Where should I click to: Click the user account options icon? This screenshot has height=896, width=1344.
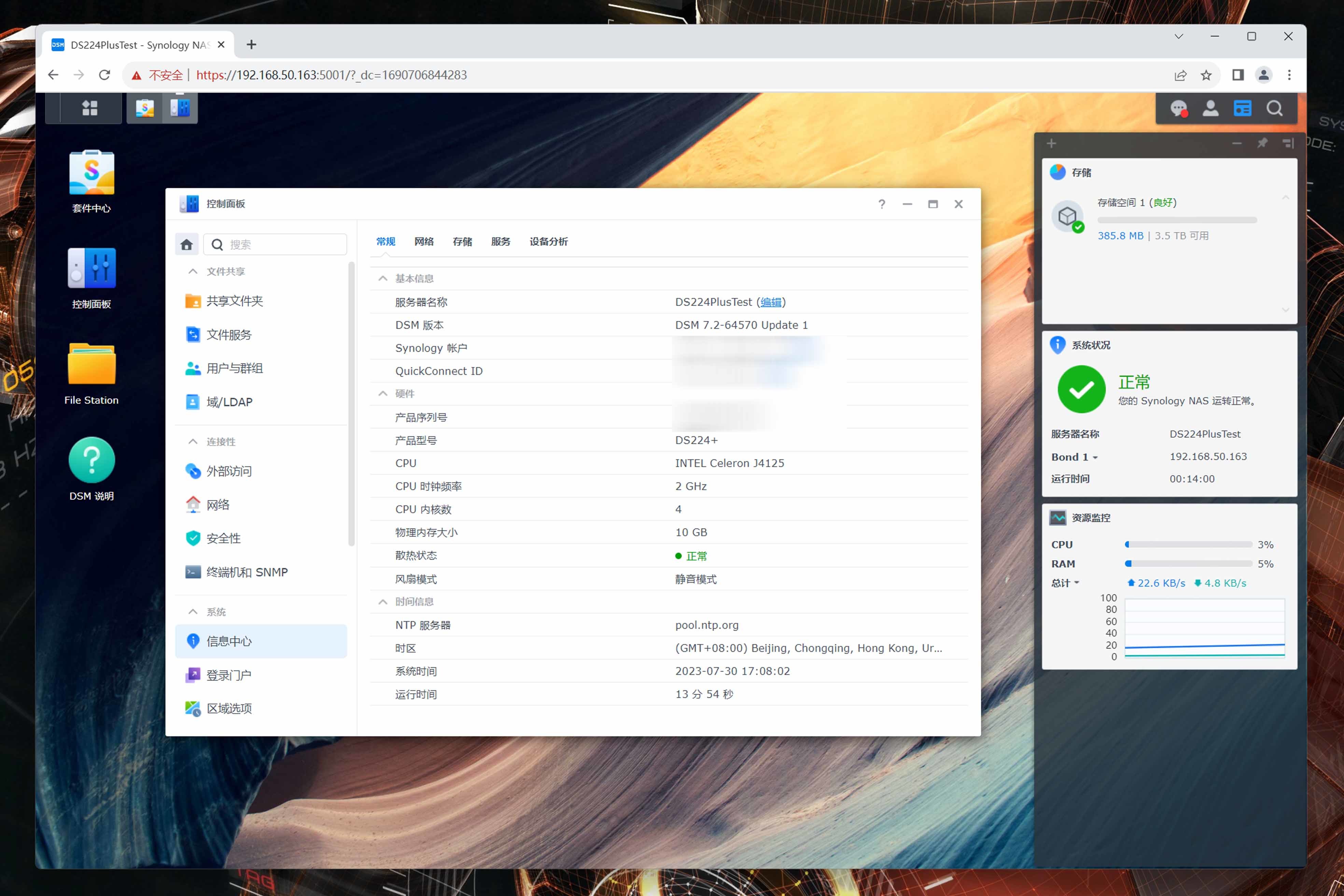tap(1210, 108)
